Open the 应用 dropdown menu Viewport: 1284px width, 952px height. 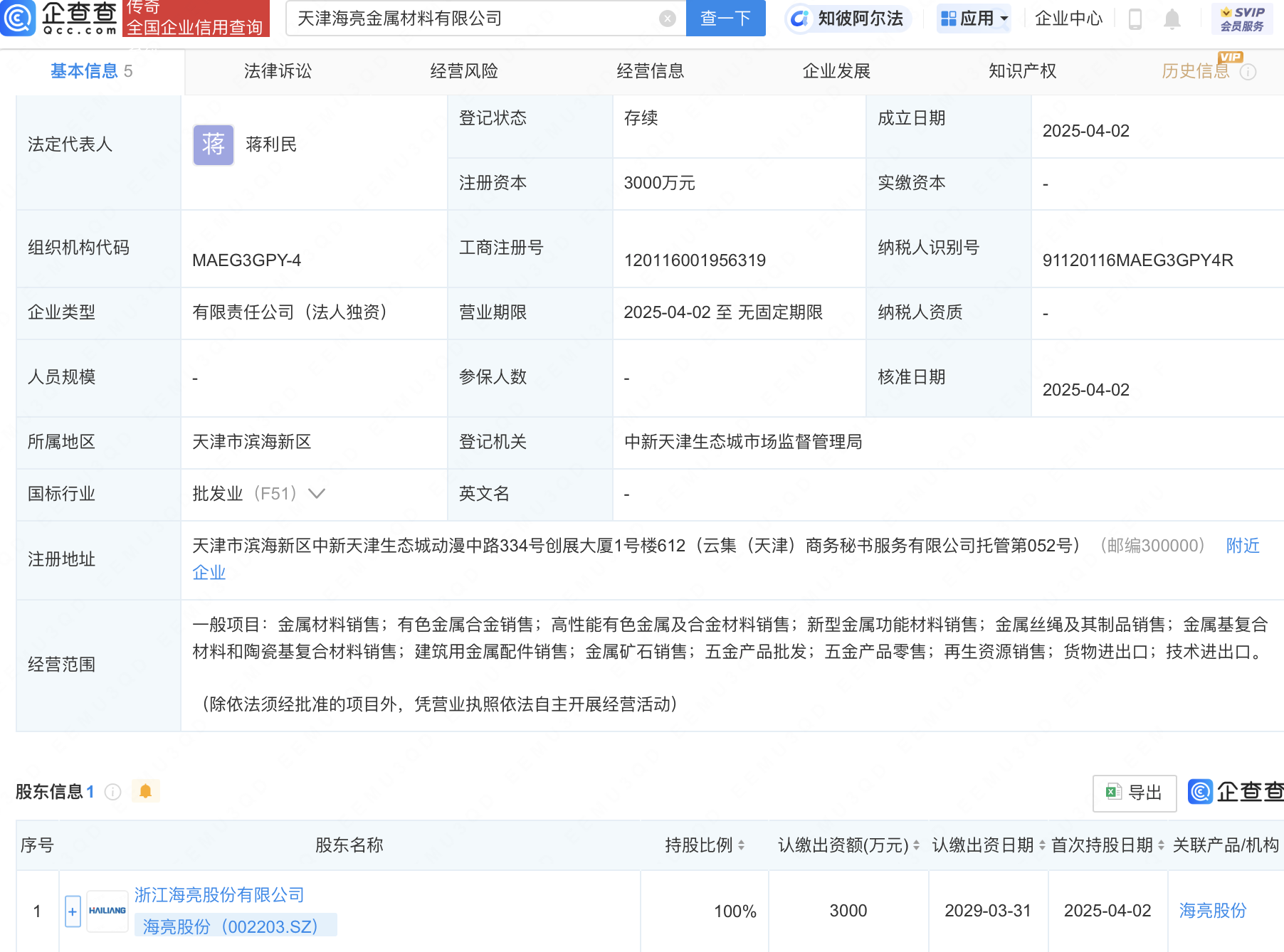point(974,18)
